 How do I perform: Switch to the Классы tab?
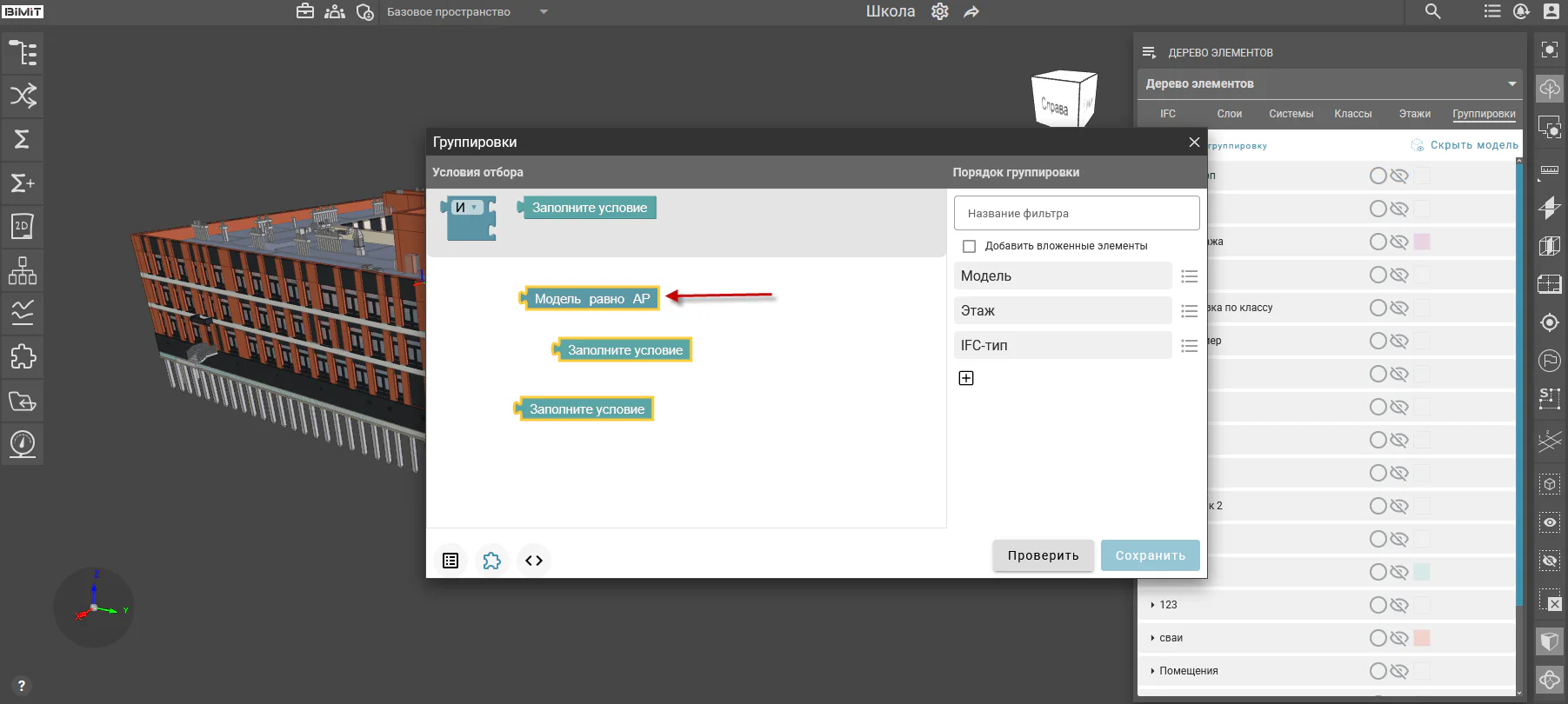1353,114
